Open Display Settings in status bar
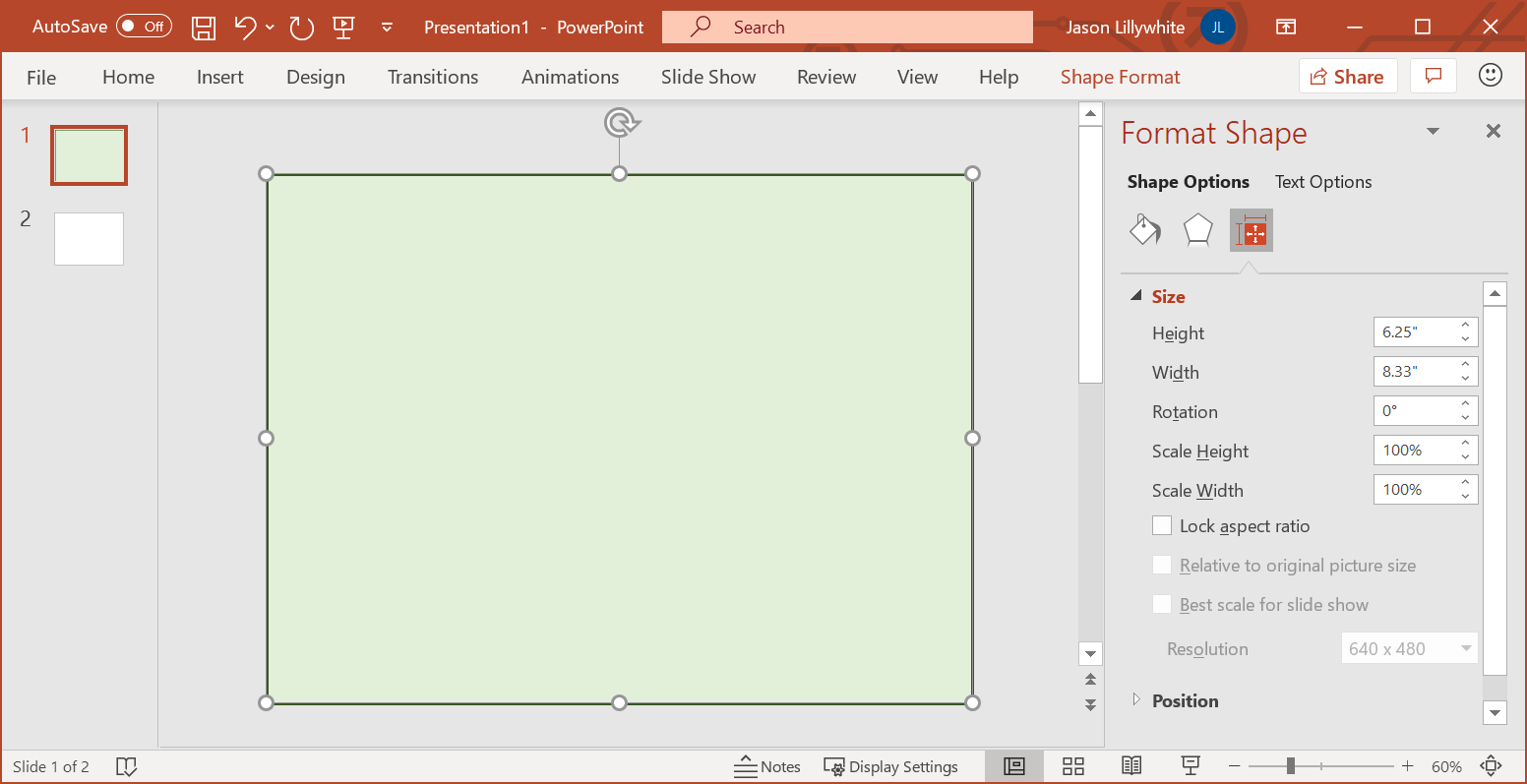This screenshot has width=1527, height=784. click(x=890, y=766)
